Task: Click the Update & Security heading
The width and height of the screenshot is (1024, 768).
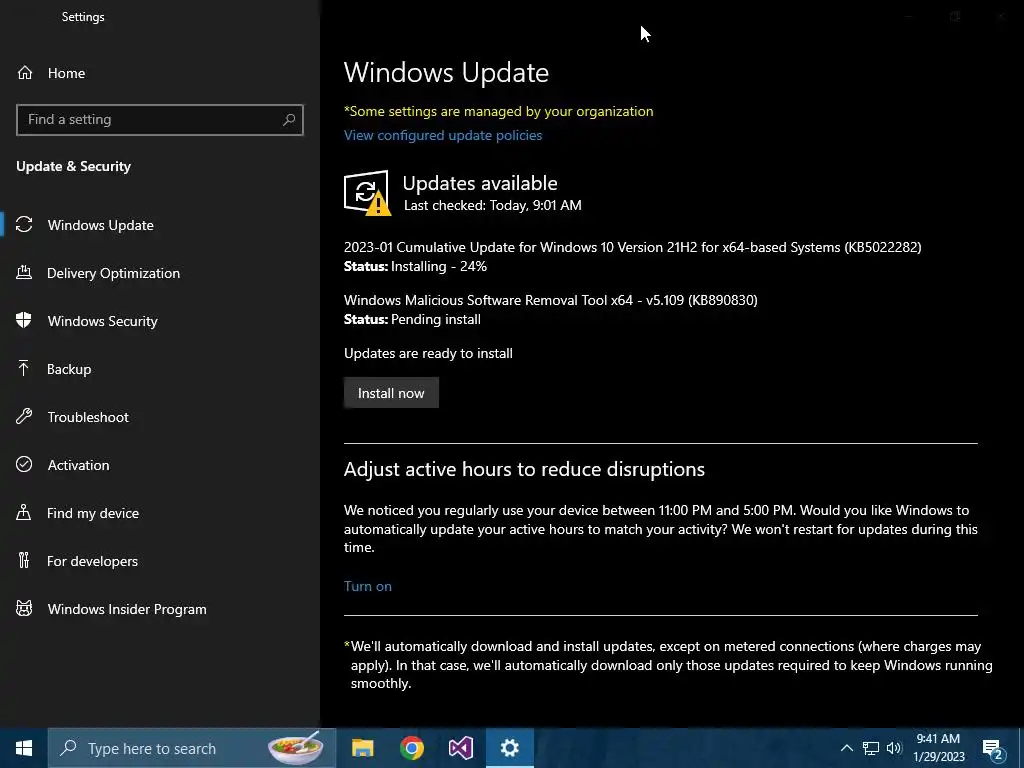Action: (74, 166)
